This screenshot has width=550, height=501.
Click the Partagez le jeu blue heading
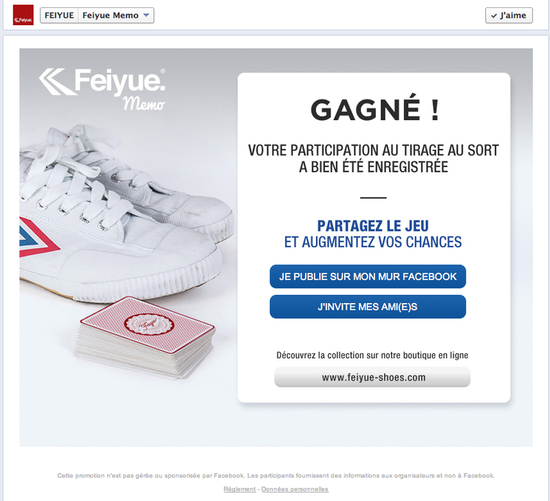[x=373, y=226]
